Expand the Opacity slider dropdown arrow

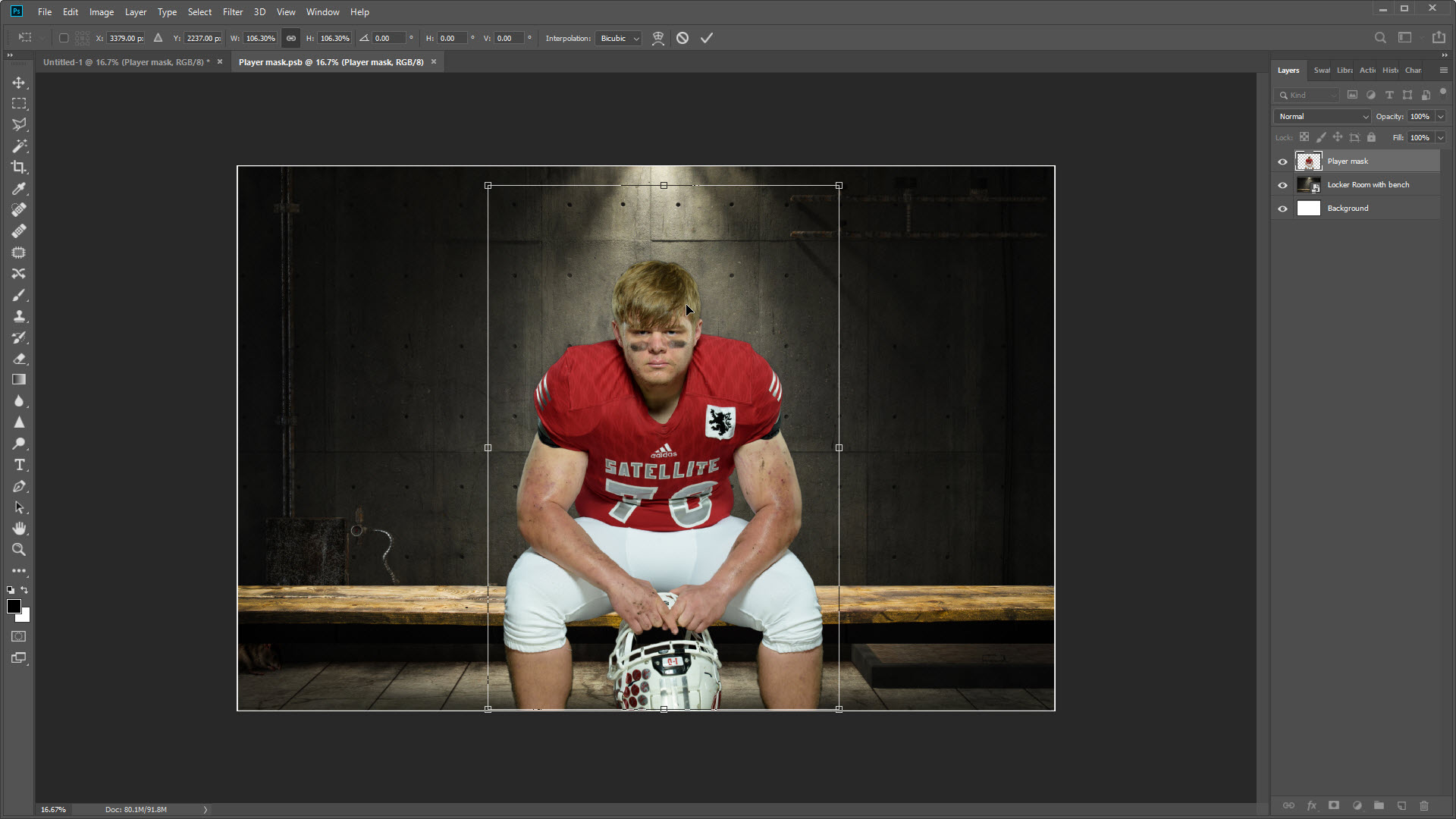pyautogui.click(x=1440, y=117)
